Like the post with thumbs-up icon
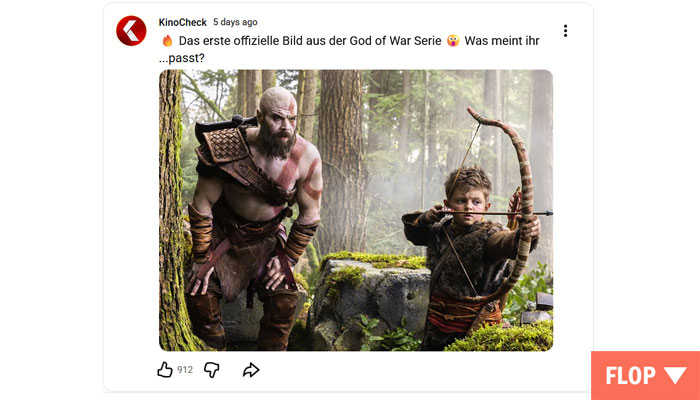The image size is (700, 400). click(165, 370)
